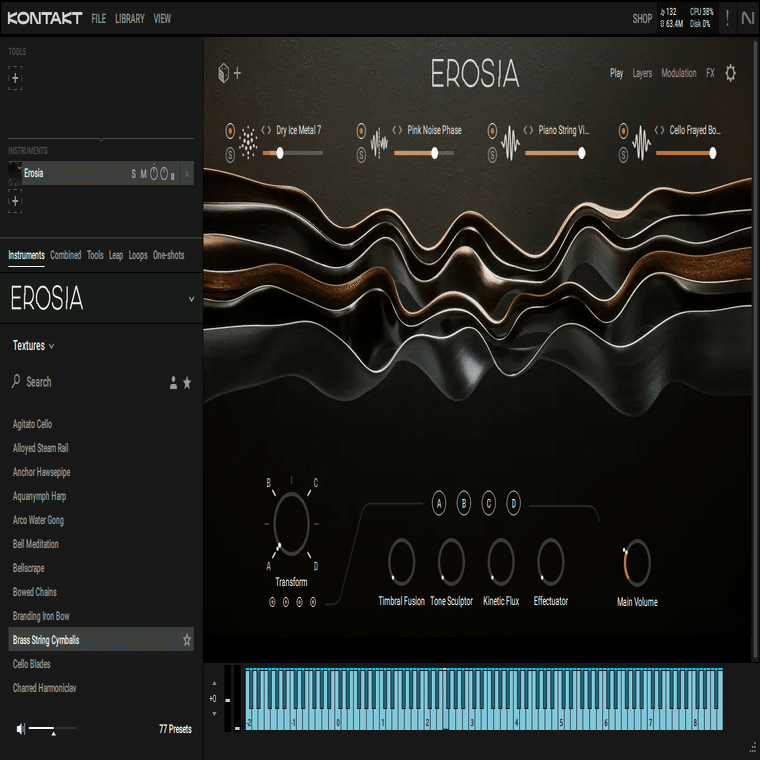Switch to the Layers page
This screenshot has width=760, height=760.
pos(642,73)
